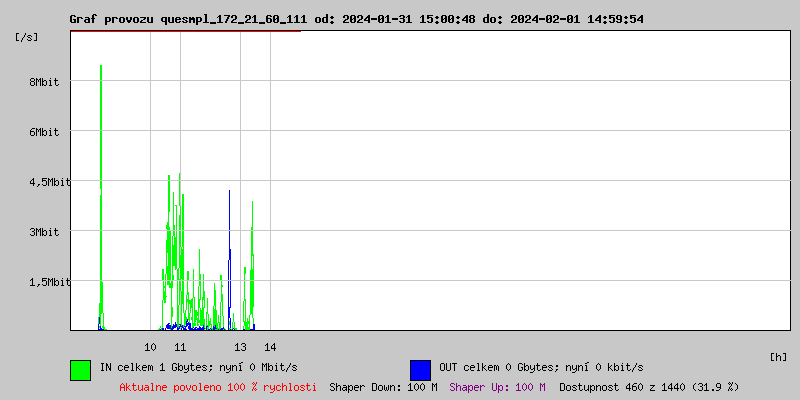800x400 pixels.
Task: Click hour 14 on the time axis
Action: pos(270,347)
